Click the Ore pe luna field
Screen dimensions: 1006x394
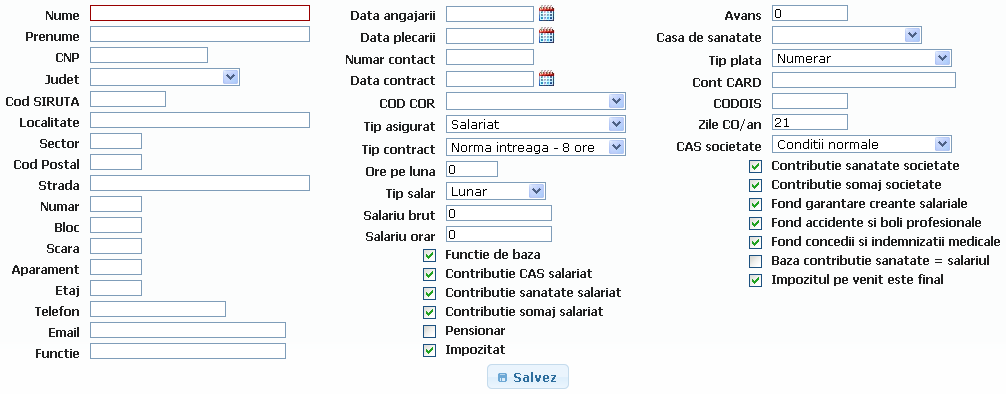tap(472, 169)
